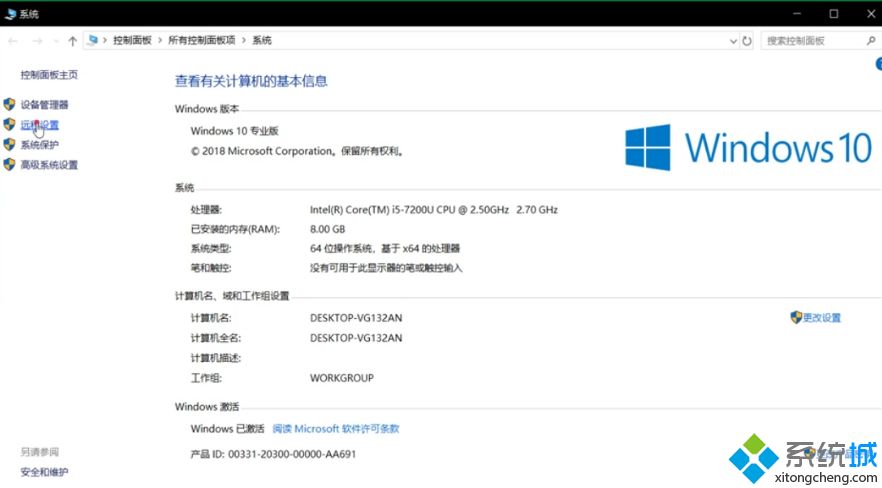Open 控制面板 breadcrumb
The height and width of the screenshot is (488, 882).
point(132,40)
